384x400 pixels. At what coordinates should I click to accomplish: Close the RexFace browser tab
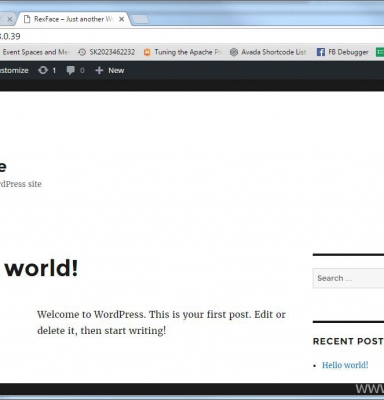tap(122, 19)
